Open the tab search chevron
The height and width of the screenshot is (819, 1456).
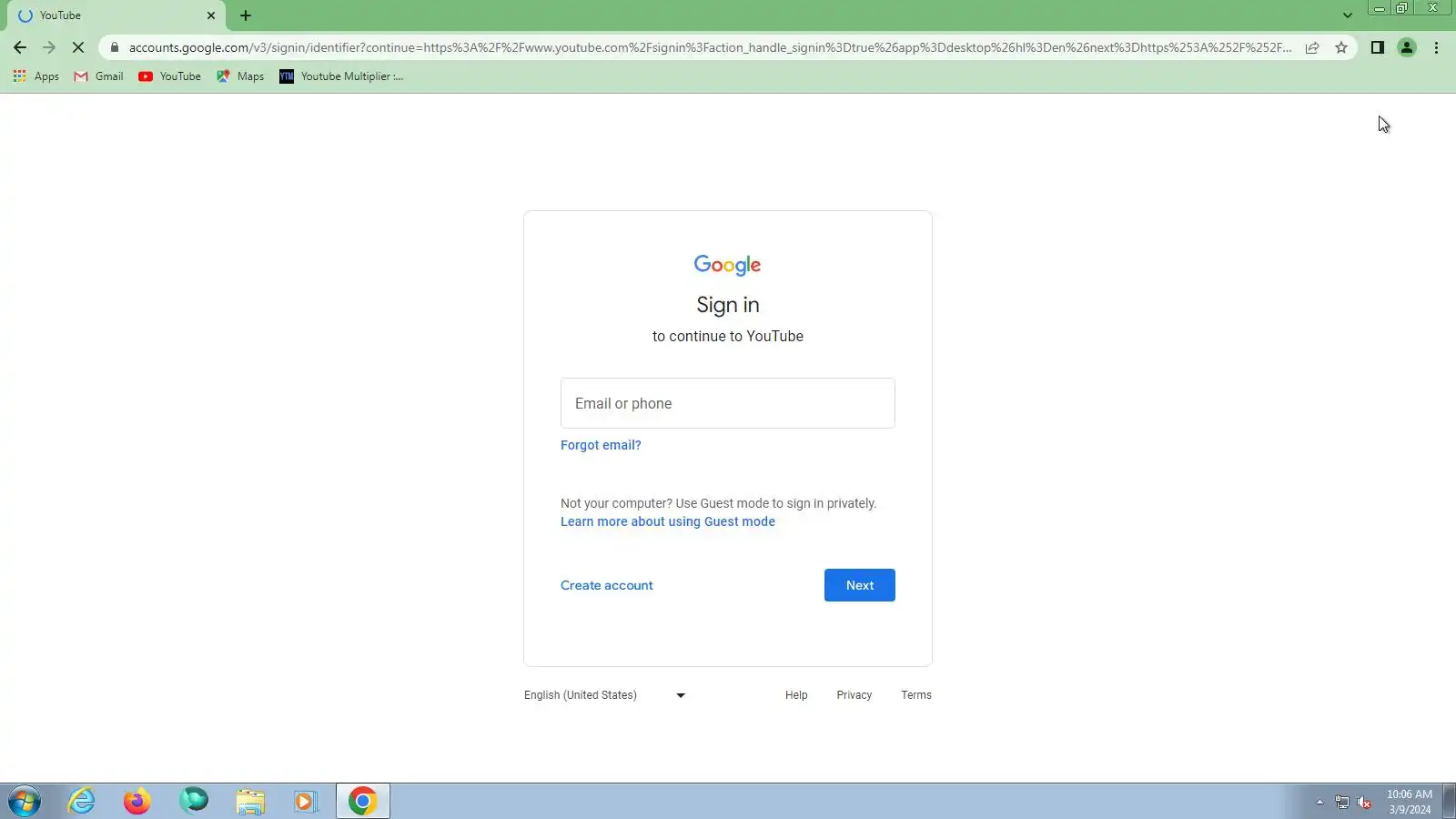point(1348,15)
